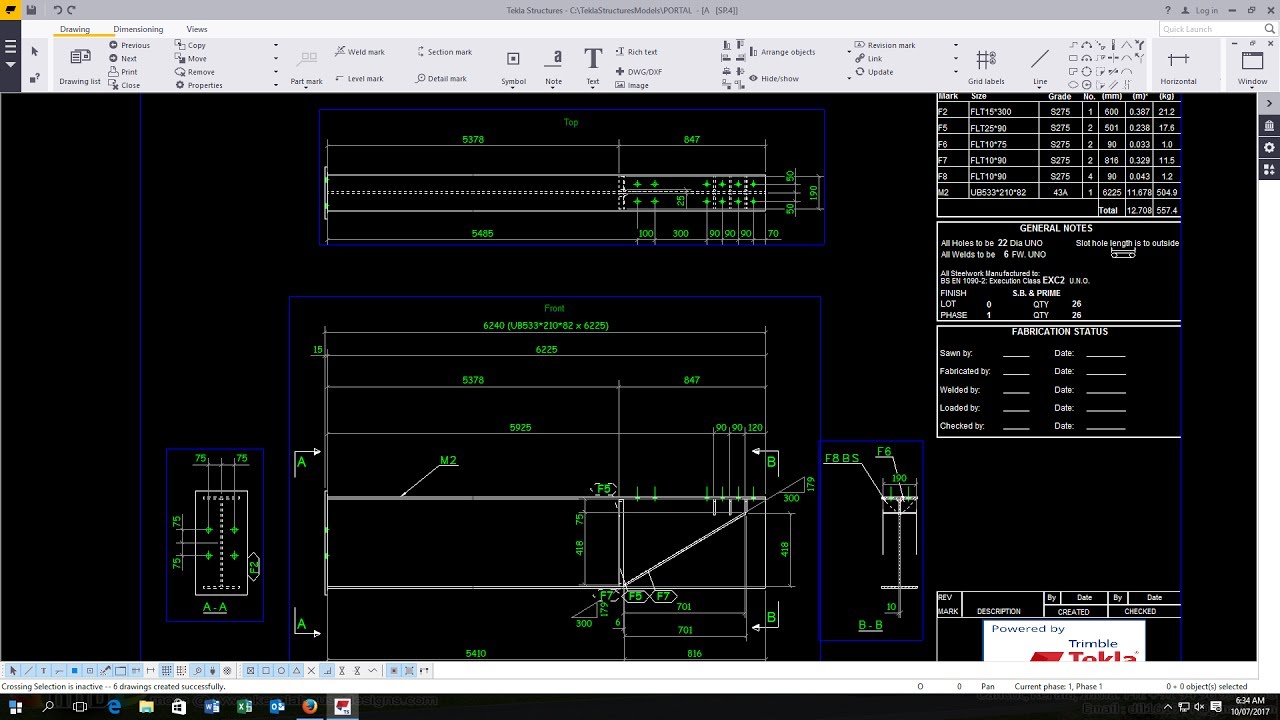This screenshot has height=720, width=1280.
Task: Click the Remove command
Action: pos(194,72)
